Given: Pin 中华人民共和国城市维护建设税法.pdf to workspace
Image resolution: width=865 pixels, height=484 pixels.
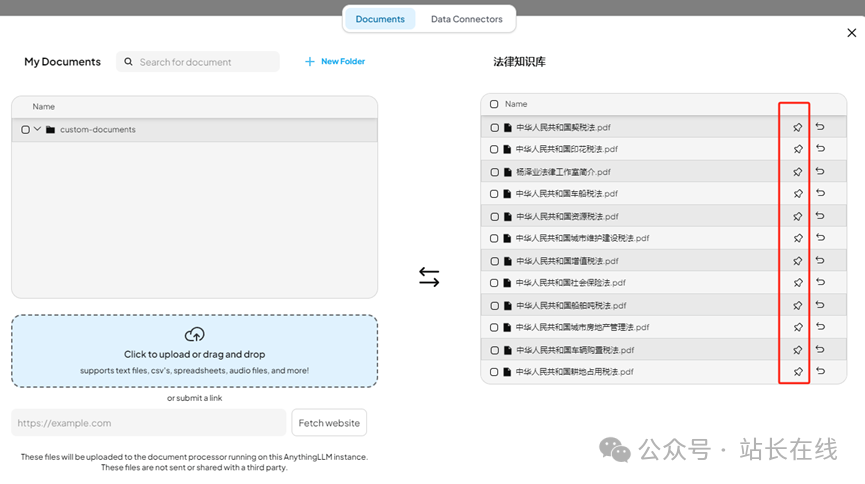Looking at the screenshot, I should click(x=798, y=238).
